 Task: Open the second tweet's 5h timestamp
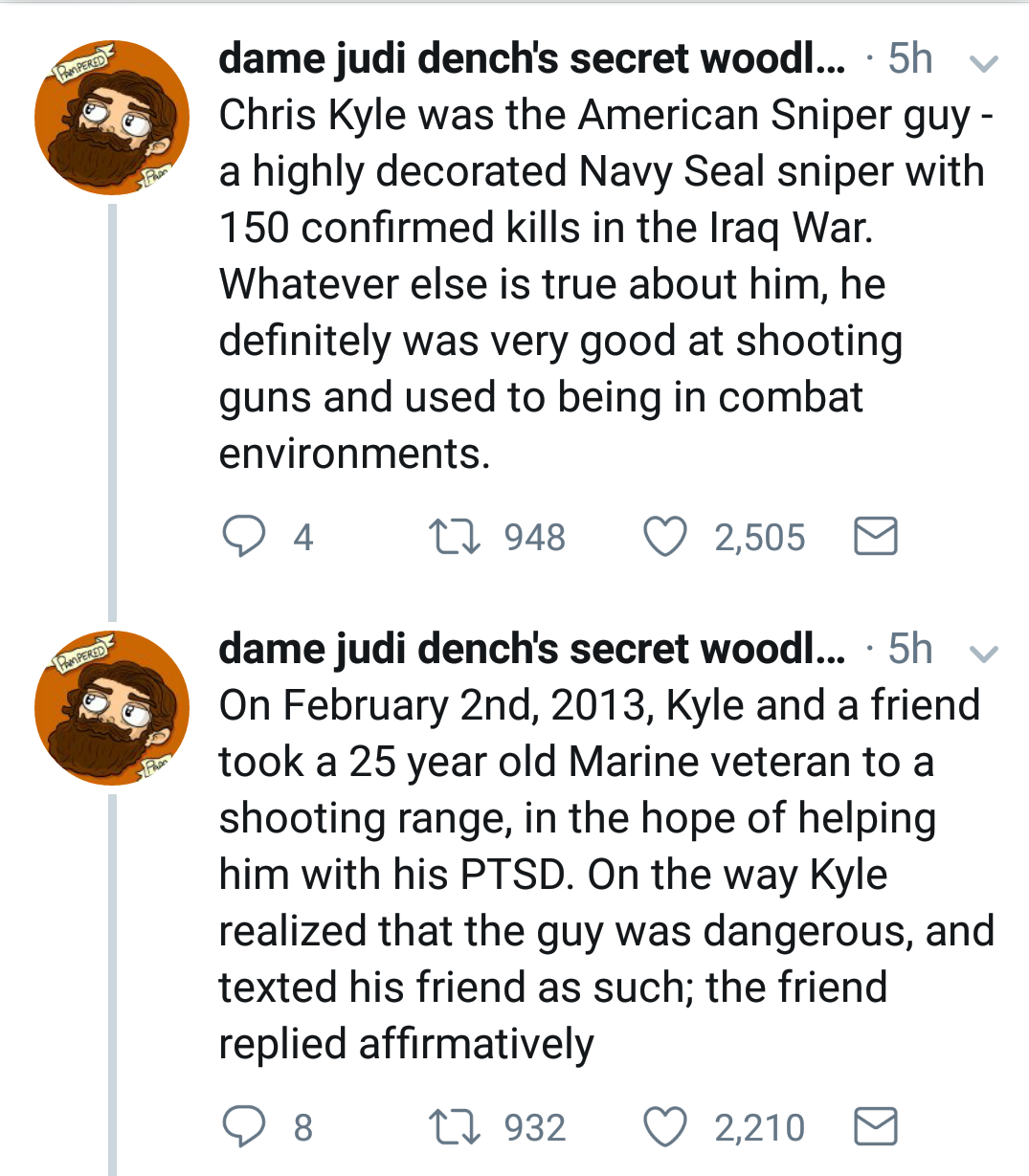[x=909, y=650]
